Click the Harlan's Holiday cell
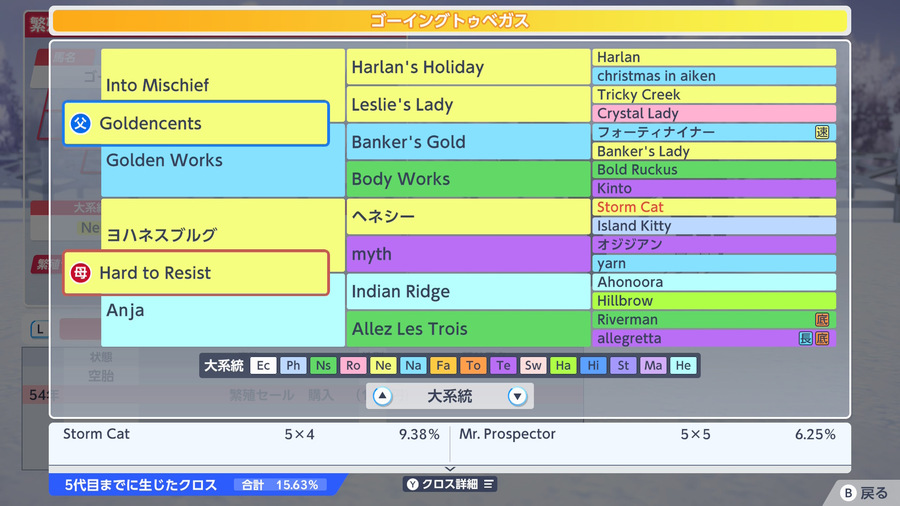The image size is (900, 506). (x=468, y=67)
